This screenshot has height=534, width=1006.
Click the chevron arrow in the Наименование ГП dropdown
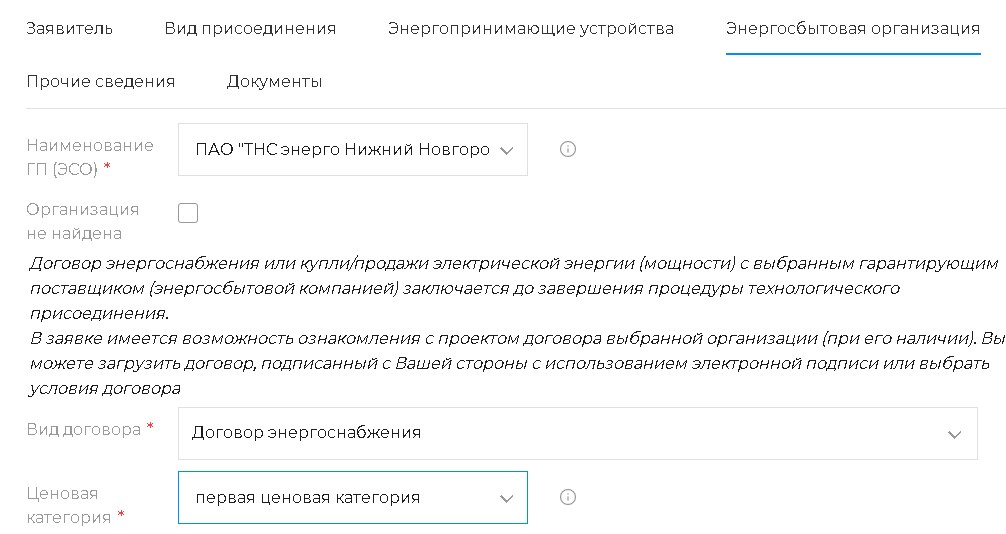click(x=506, y=150)
